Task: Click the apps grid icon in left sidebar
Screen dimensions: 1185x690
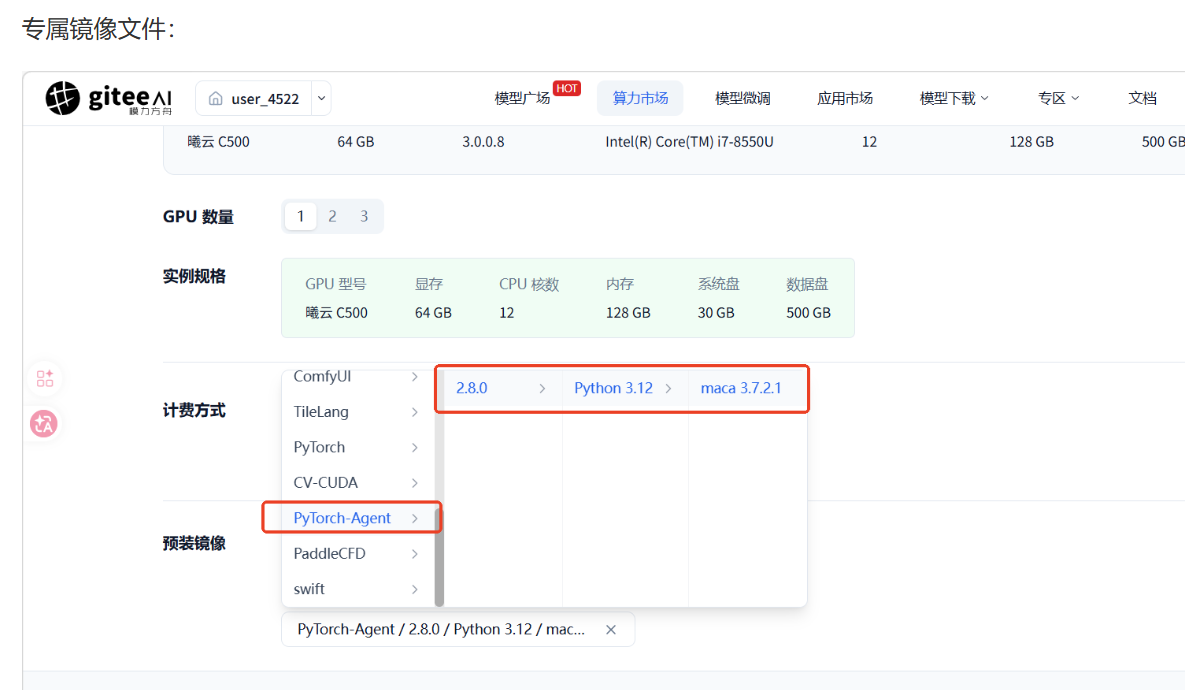Action: point(45,379)
